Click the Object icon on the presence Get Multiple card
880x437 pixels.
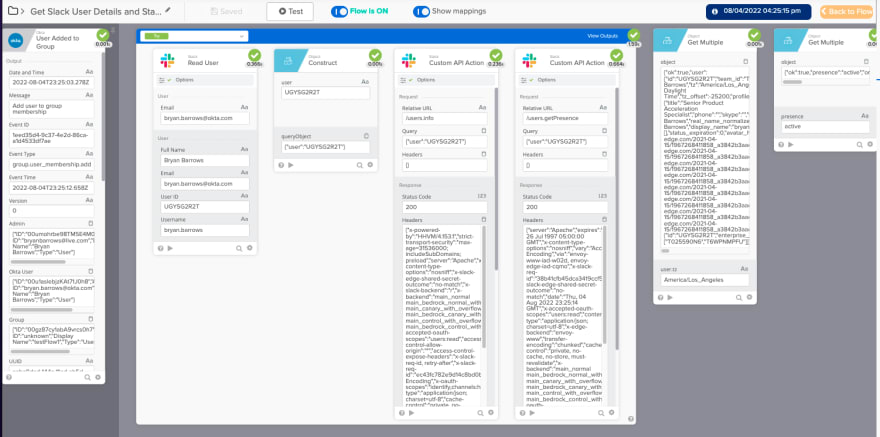(789, 40)
